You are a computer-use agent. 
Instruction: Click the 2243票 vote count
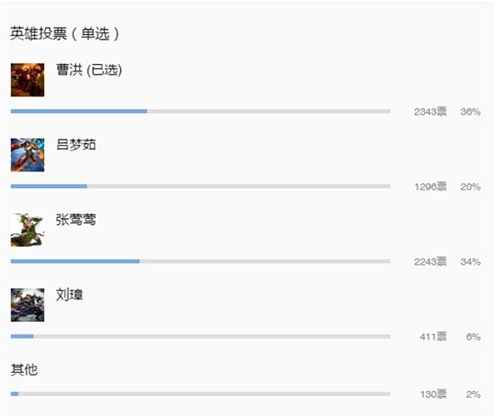tap(430, 262)
